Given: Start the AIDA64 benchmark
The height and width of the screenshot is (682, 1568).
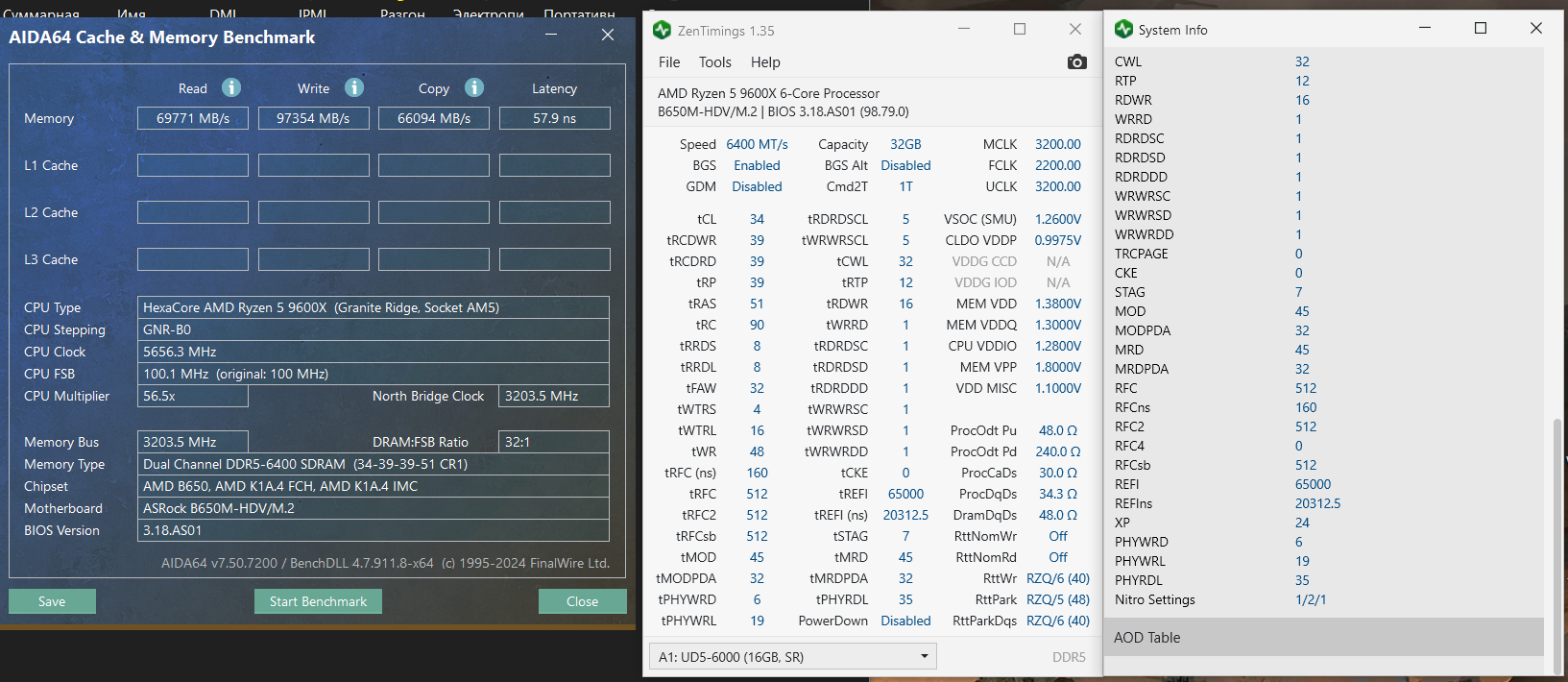Looking at the screenshot, I should click(x=318, y=601).
